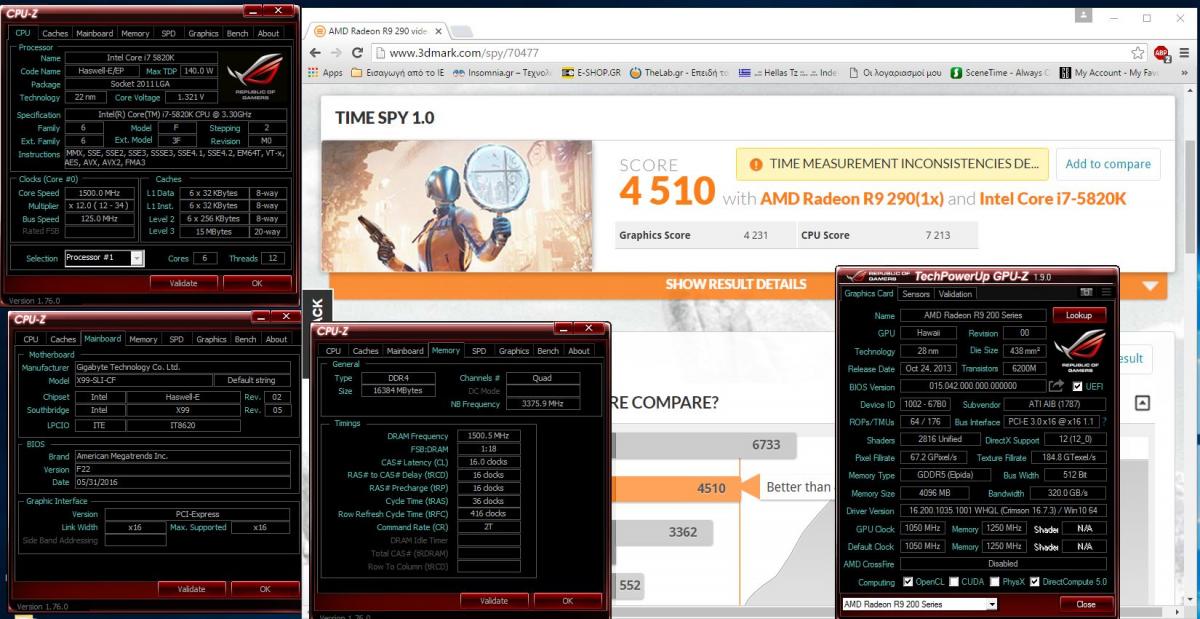The width and height of the screenshot is (1200, 619).
Task: Open TheLab.gr bookmark
Action: coord(679,73)
